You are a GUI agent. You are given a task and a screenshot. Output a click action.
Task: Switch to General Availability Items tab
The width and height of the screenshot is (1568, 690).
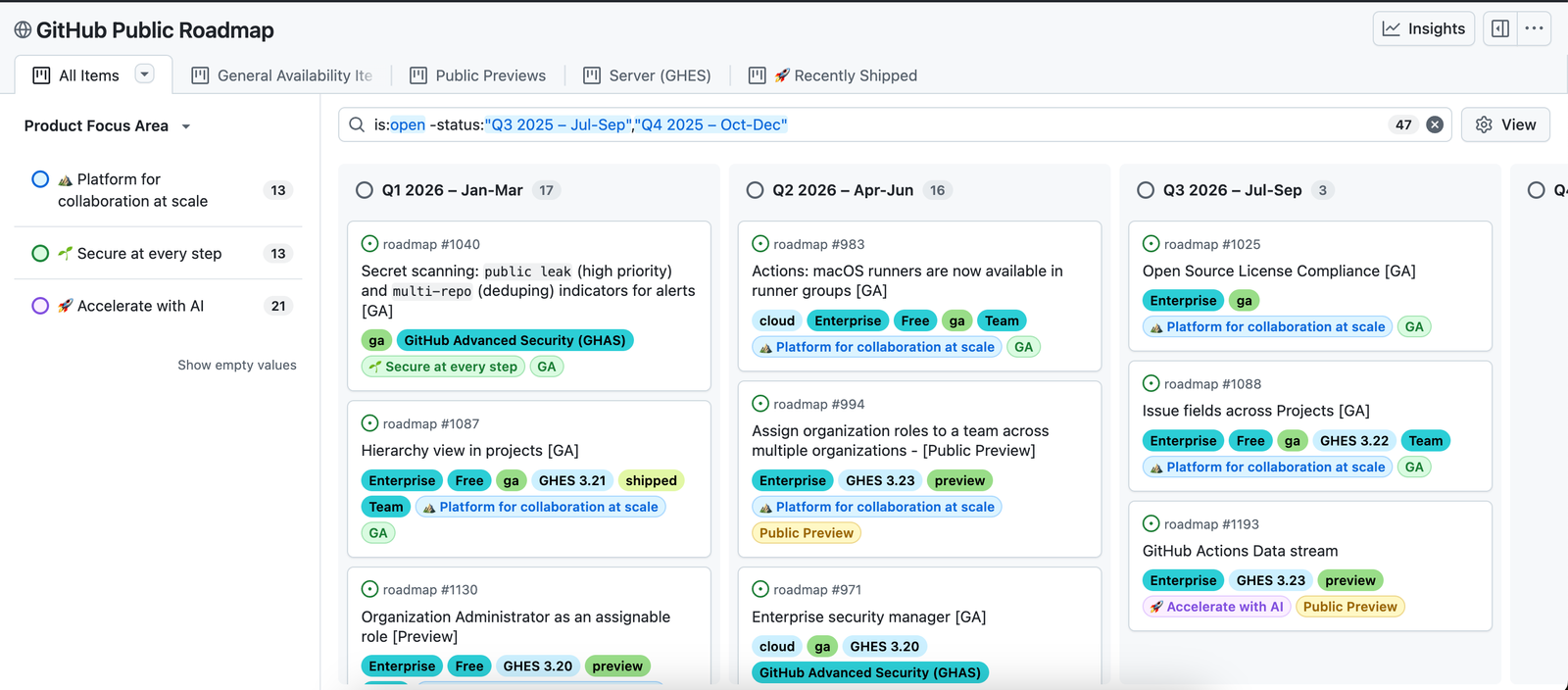pyautogui.click(x=282, y=75)
